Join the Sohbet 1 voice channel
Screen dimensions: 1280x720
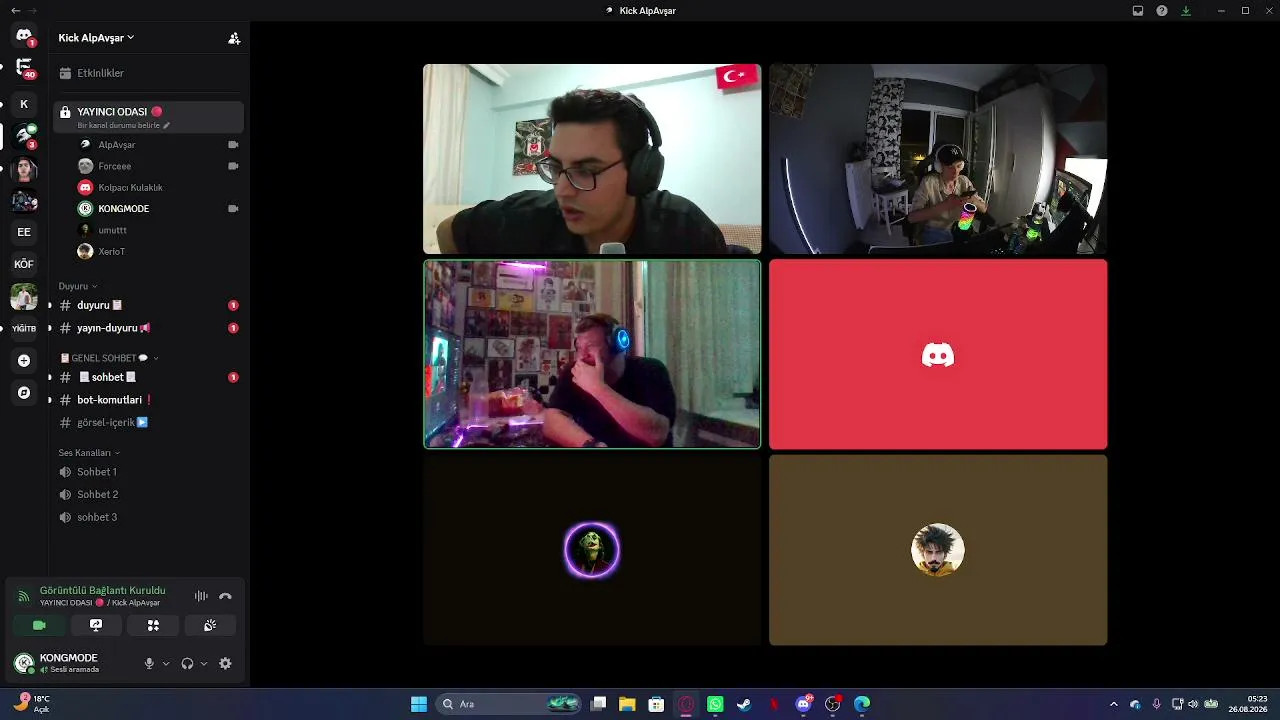[148, 472]
